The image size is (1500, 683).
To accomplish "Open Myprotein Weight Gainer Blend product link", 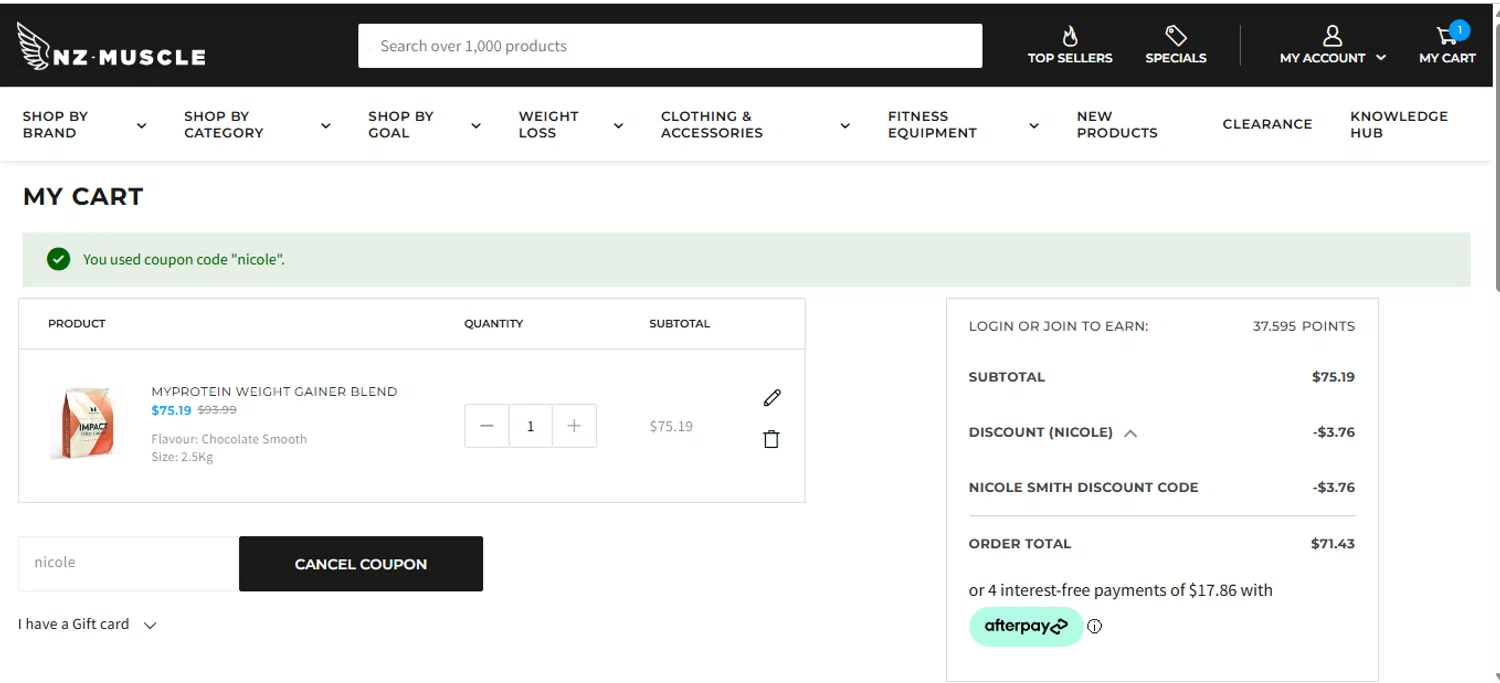I will (274, 391).
